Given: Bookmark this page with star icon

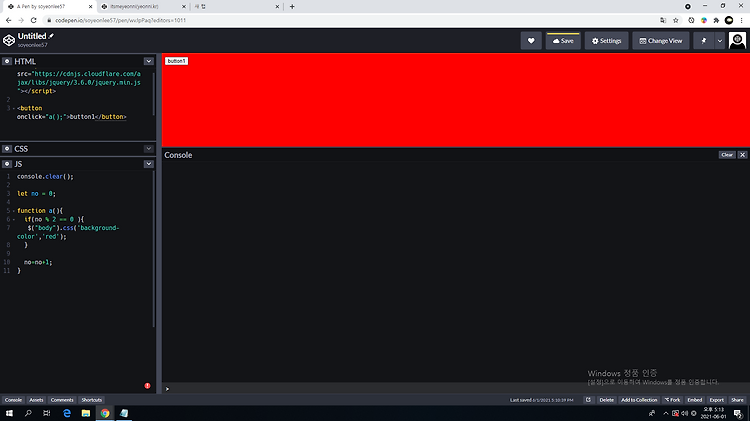Looking at the screenshot, I should (676, 20).
